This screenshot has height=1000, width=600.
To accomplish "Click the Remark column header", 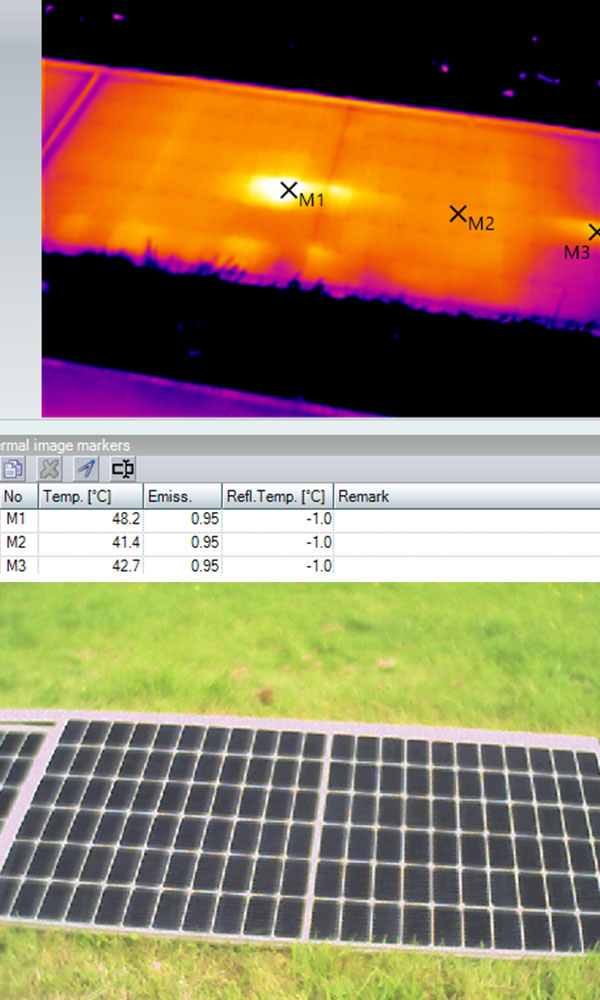I will coord(467,496).
